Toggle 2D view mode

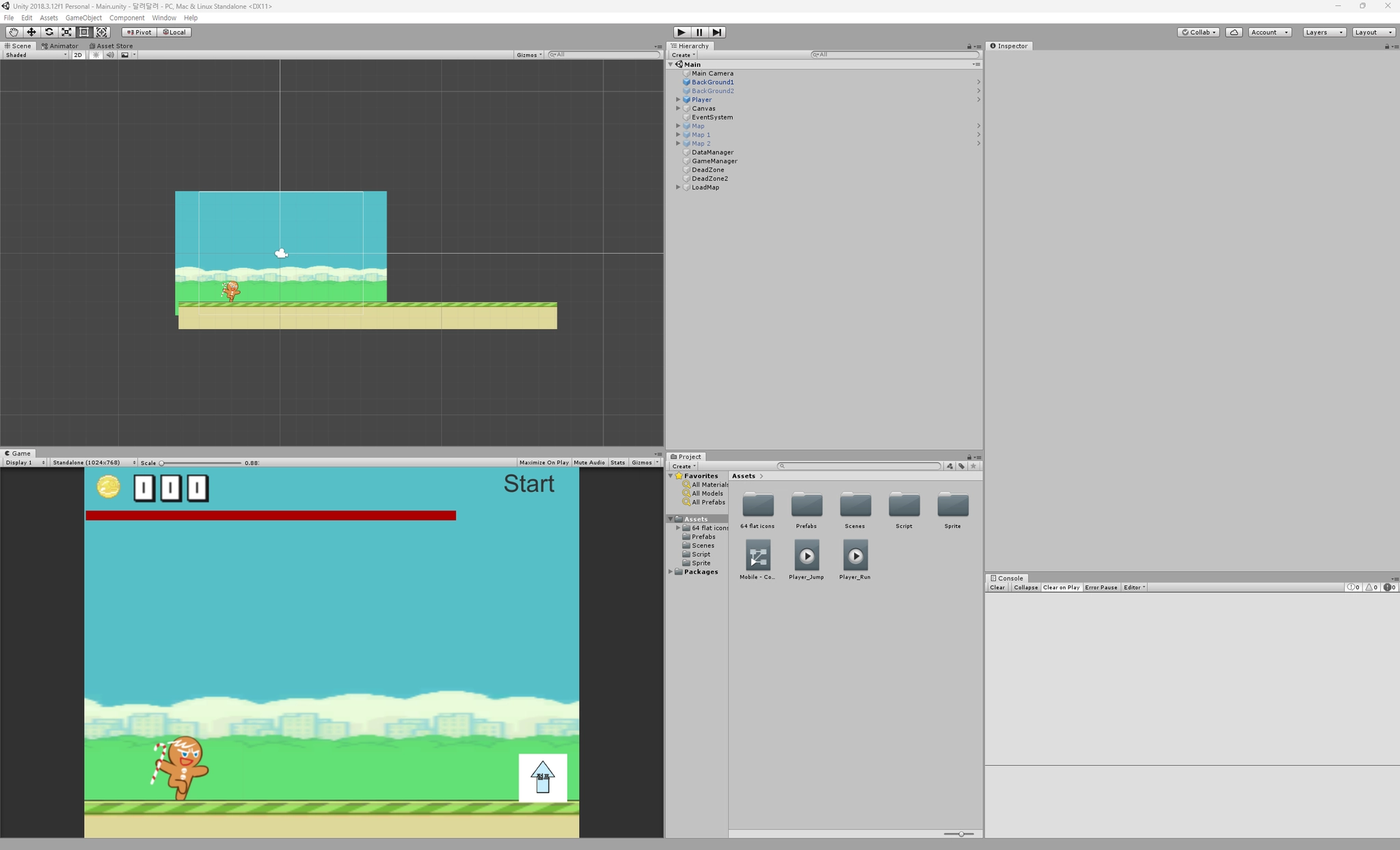78,55
